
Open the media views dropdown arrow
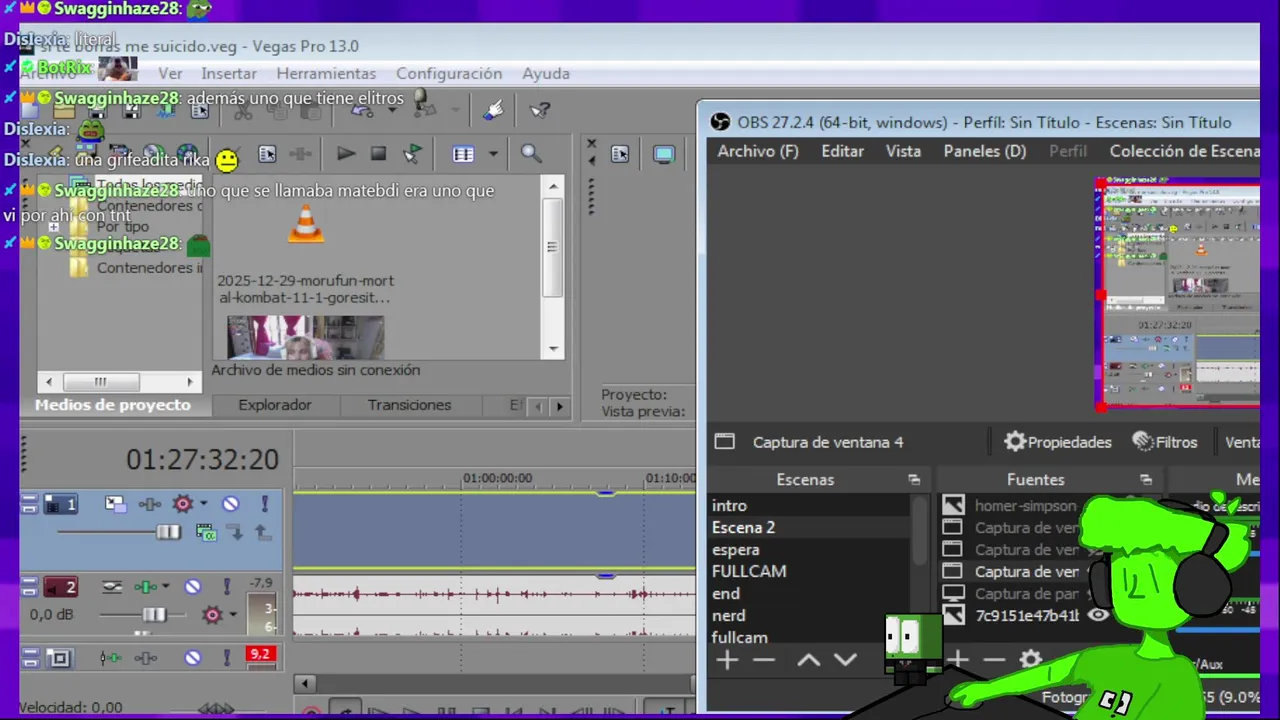[x=493, y=154]
